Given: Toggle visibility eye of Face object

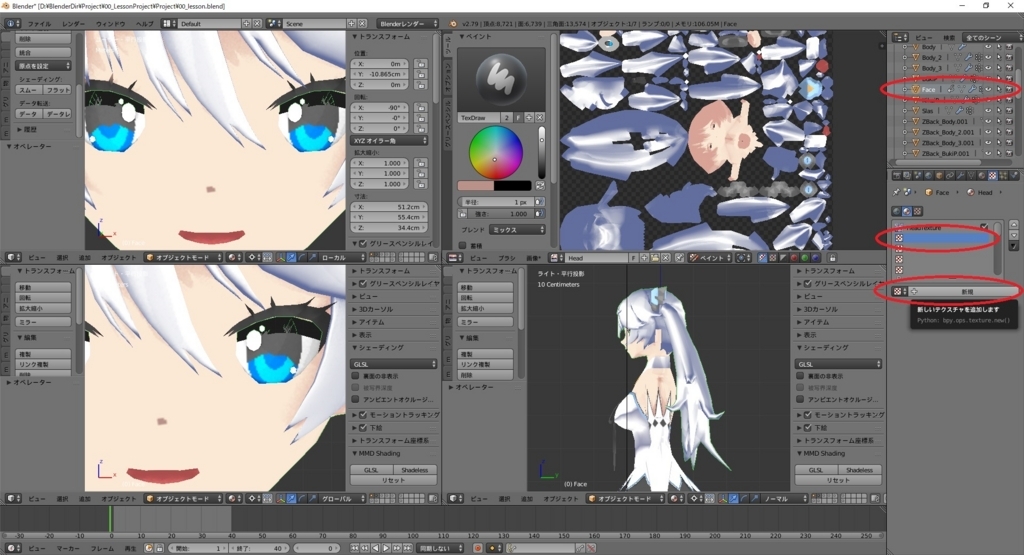Looking at the screenshot, I should (988, 89).
